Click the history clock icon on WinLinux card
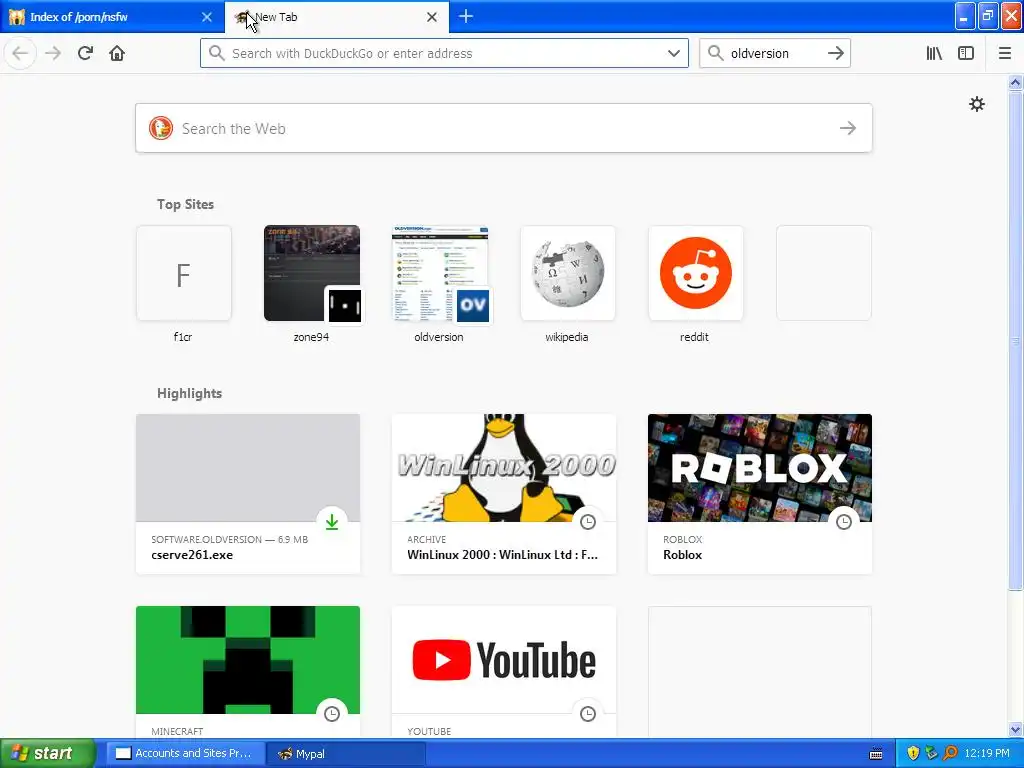The image size is (1024, 768). [588, 522]
